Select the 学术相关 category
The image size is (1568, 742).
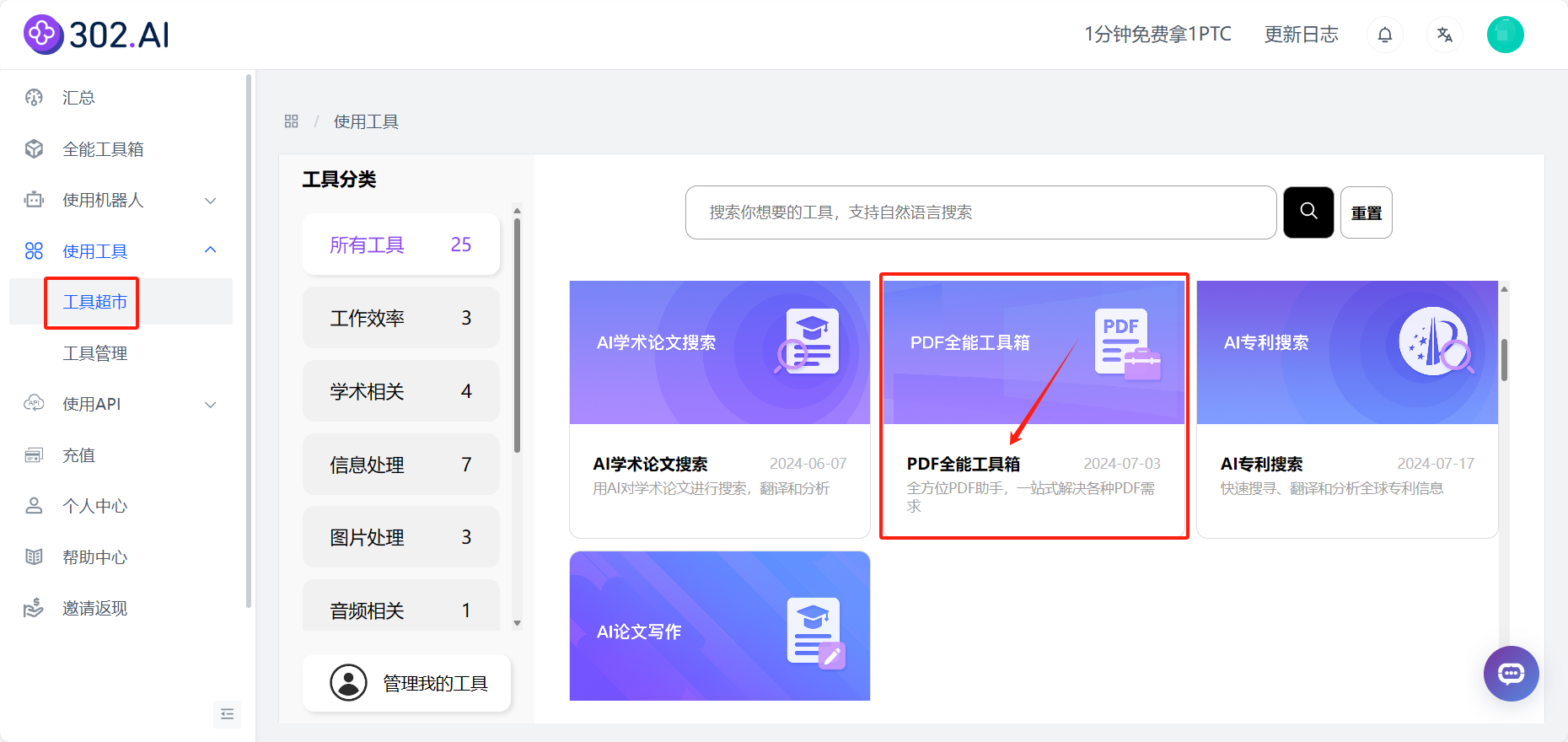tap(401, 391)
